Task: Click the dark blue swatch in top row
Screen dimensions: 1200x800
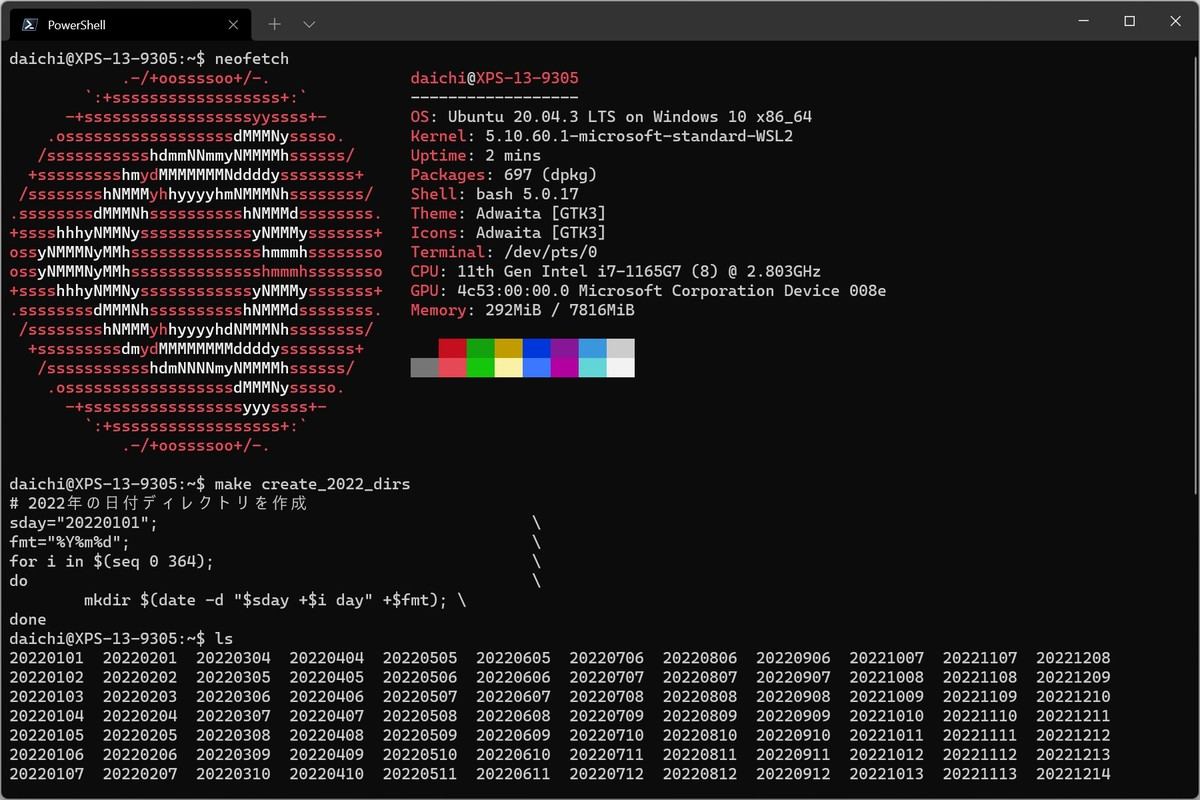Action: [536, 348]
